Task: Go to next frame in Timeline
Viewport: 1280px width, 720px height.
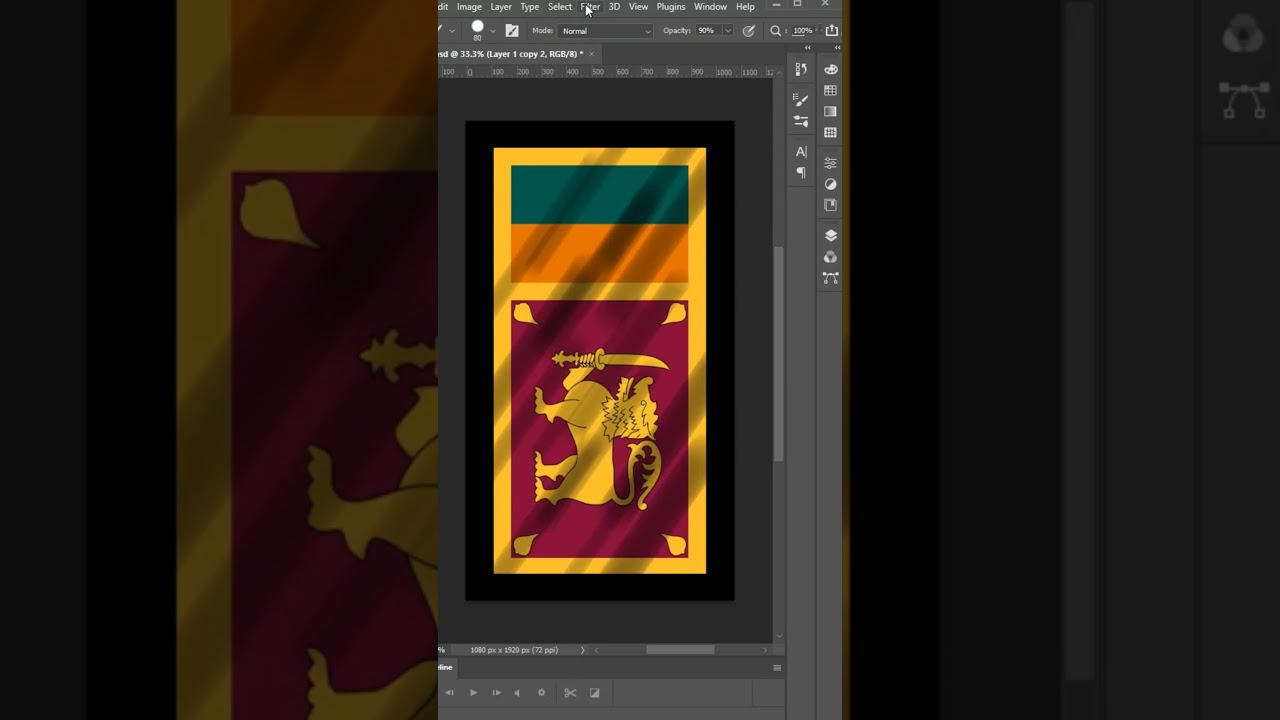Action: click(x=496, y=692)
